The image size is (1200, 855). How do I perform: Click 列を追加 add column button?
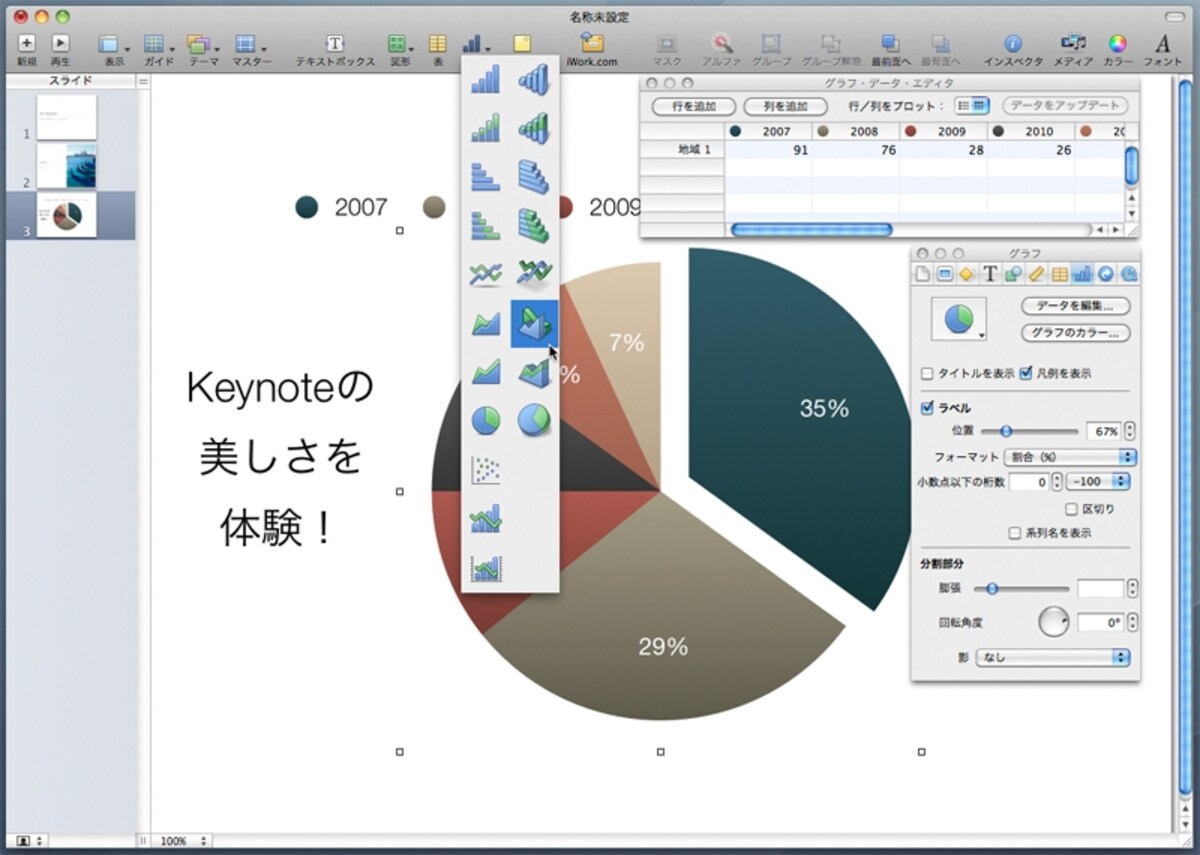(x=786, y=106)
